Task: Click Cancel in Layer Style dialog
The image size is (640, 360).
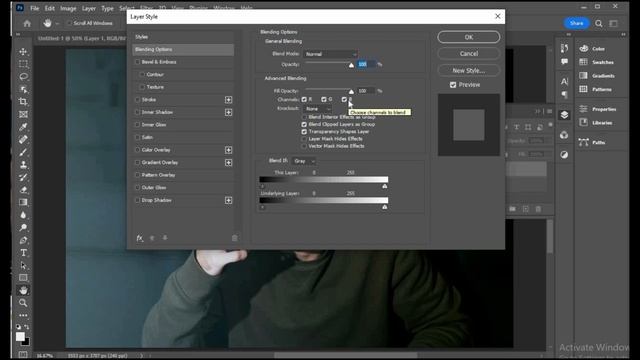Action: (x=469, y=53)
